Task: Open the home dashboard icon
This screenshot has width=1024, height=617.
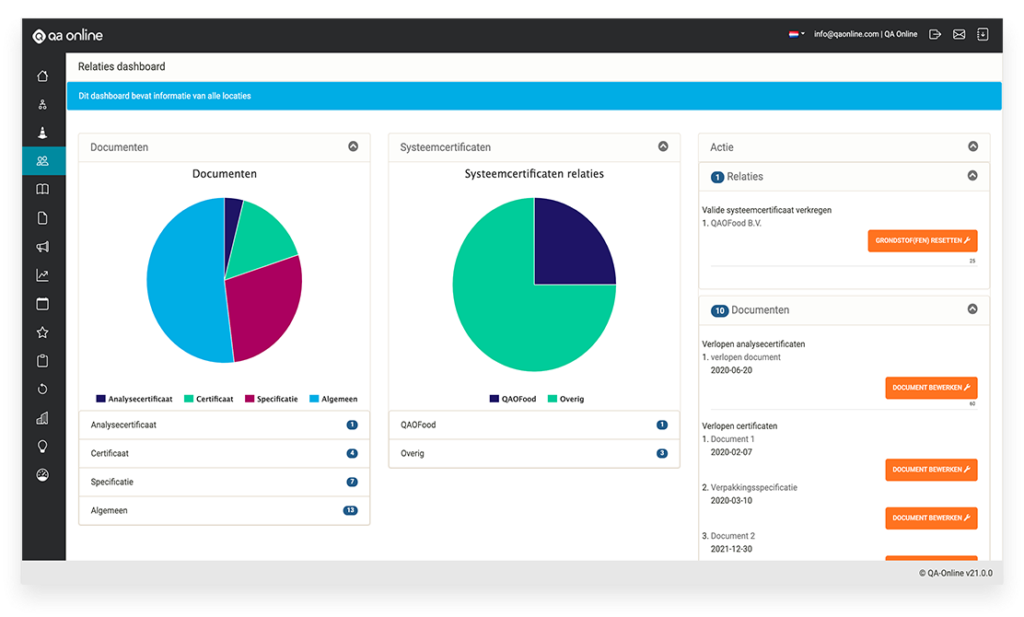Action: point(42,76)
